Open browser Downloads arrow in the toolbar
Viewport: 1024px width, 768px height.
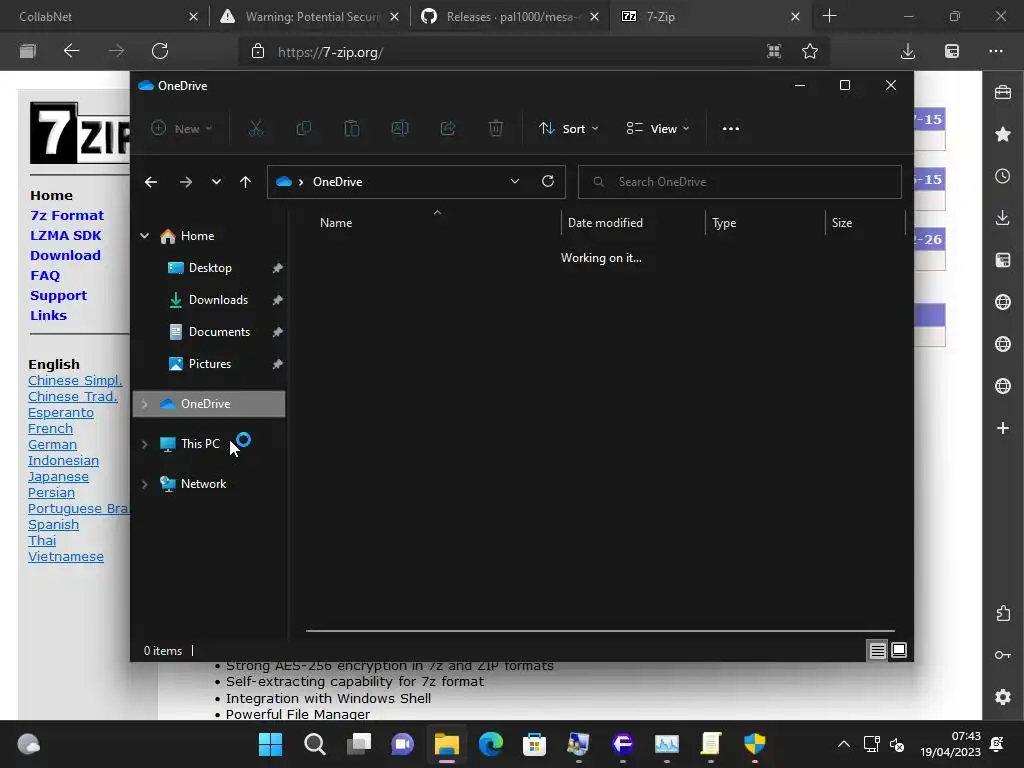coord(908,51)
